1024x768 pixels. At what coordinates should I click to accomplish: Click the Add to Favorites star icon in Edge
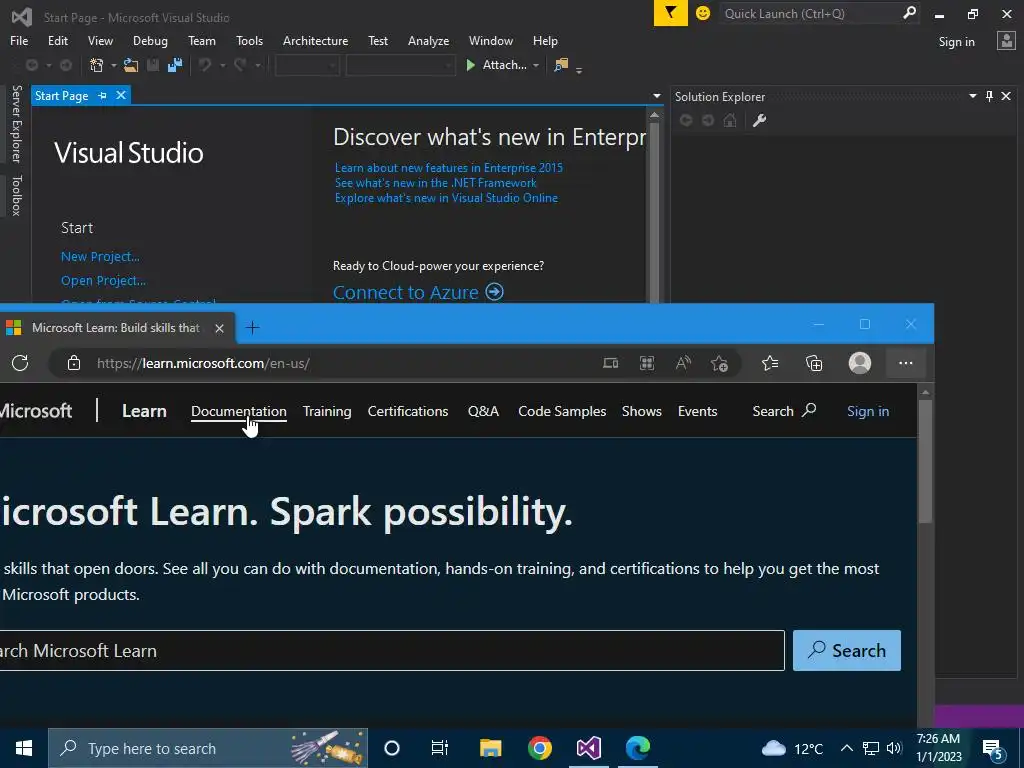(720, 363)
